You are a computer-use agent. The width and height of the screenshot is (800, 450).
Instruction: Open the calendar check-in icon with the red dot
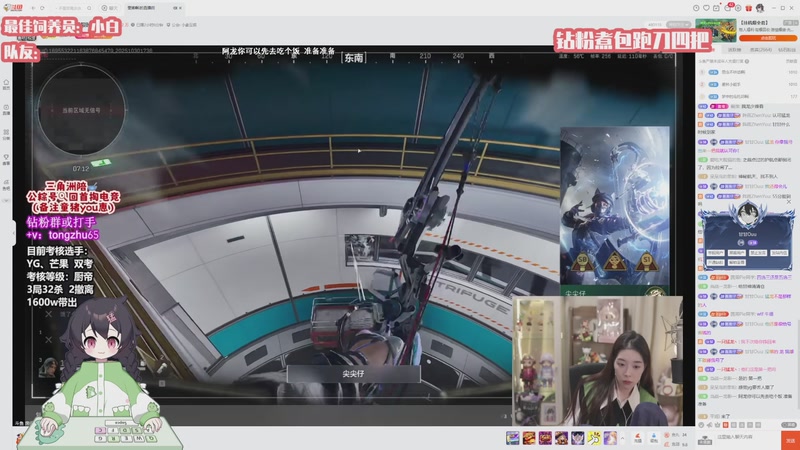click(716, 8)
